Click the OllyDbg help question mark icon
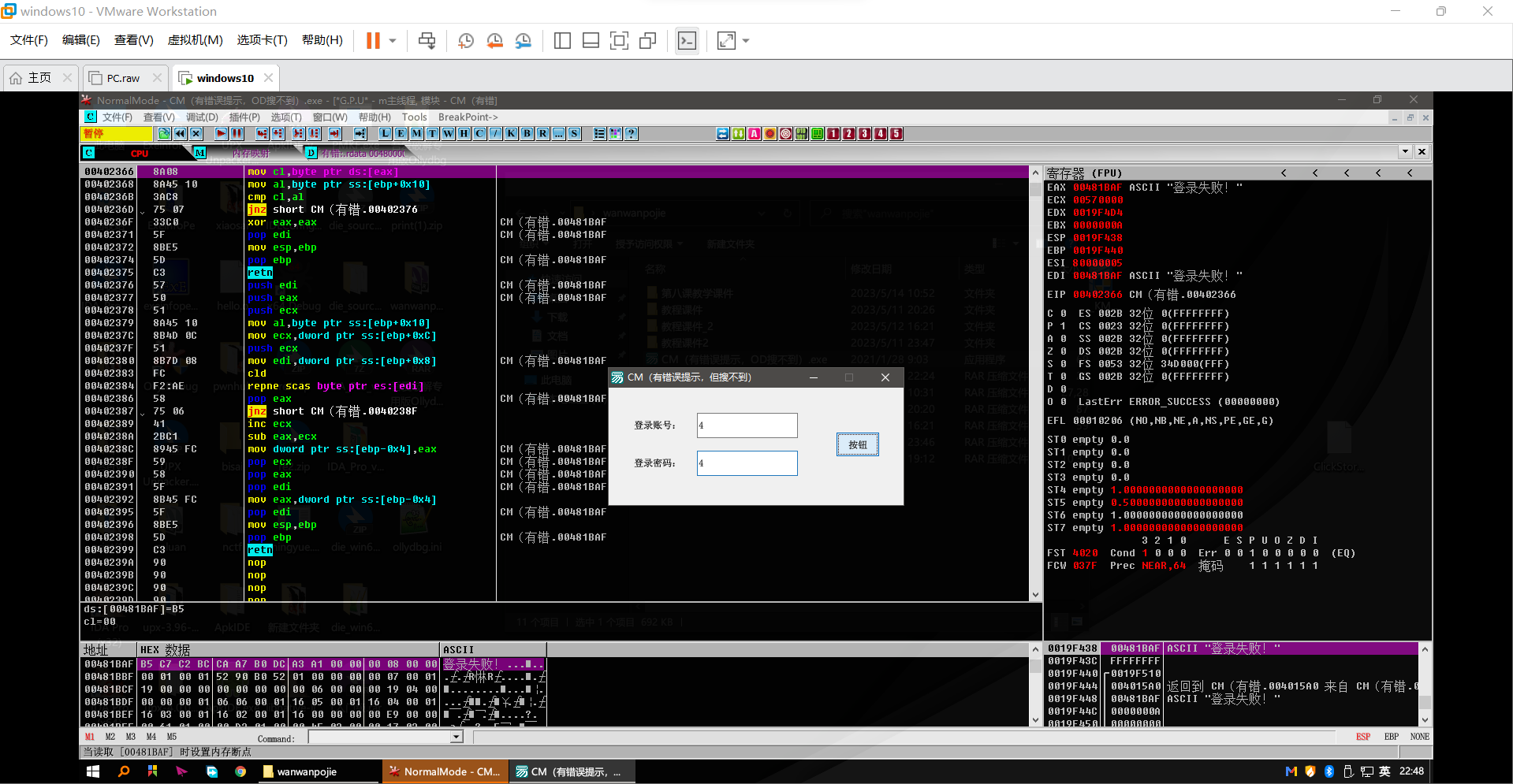 632,134
